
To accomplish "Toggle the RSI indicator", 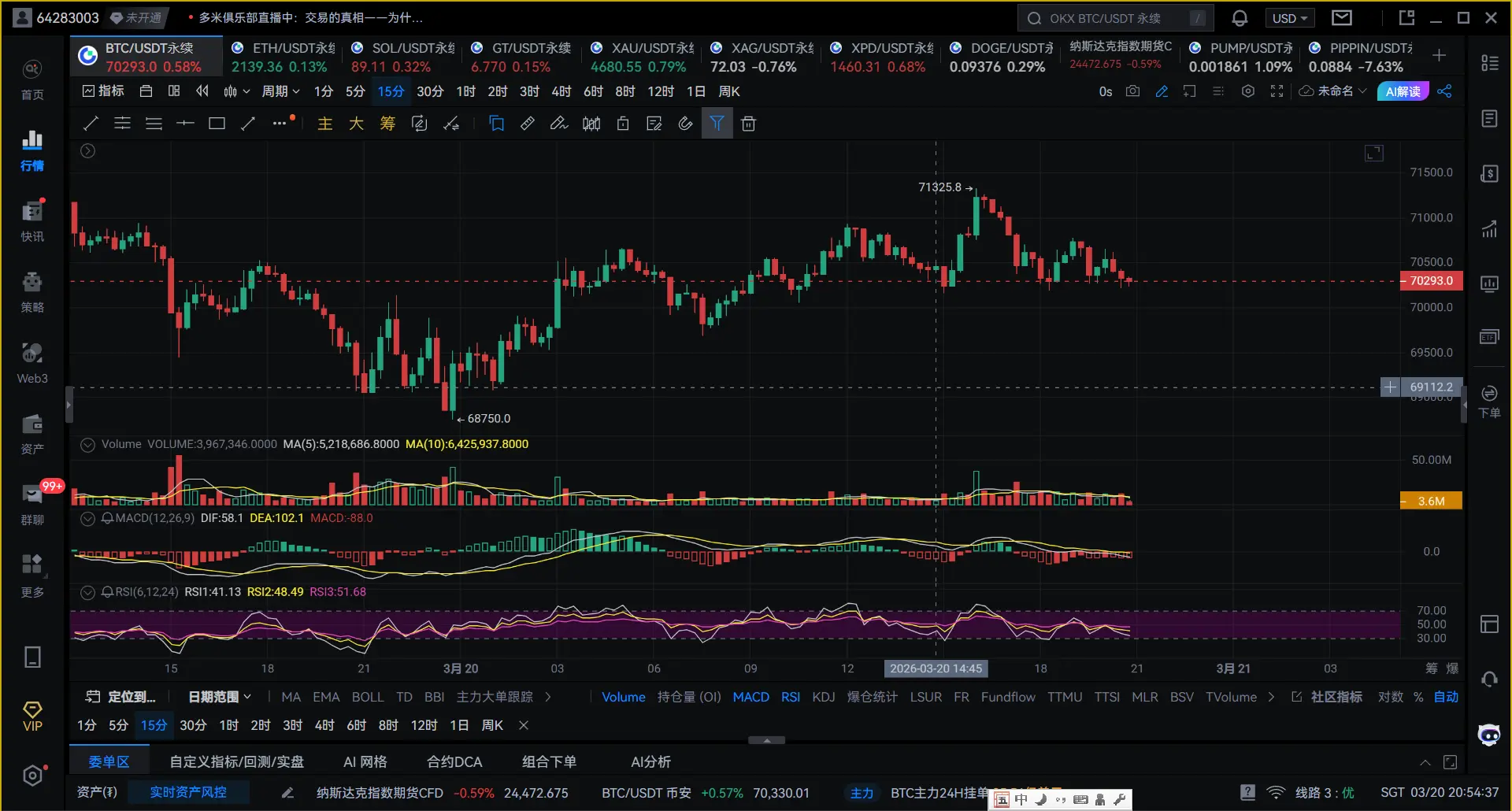I will point(791,697).
